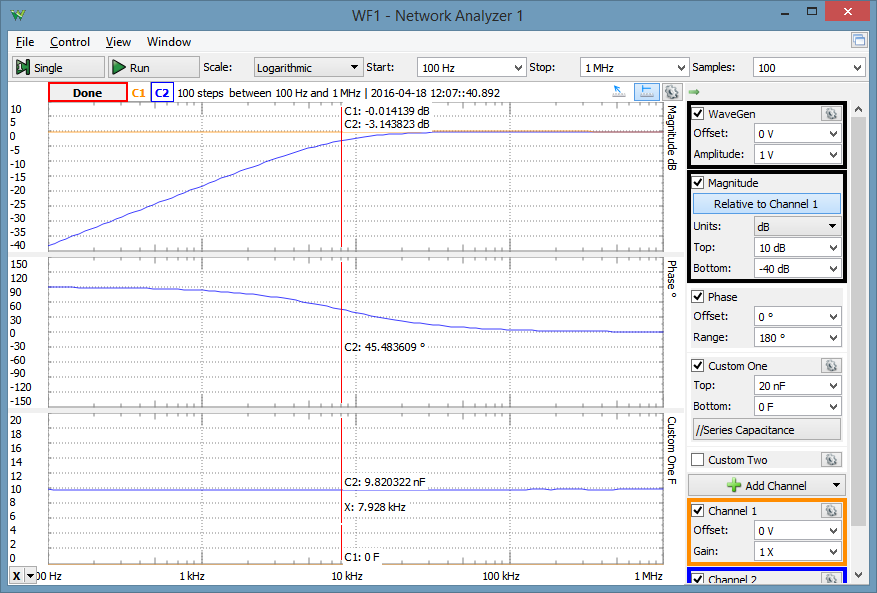Screen dimensions: 877x593
Task: Click the blue C2 channel color label
Action: (161, 93)
